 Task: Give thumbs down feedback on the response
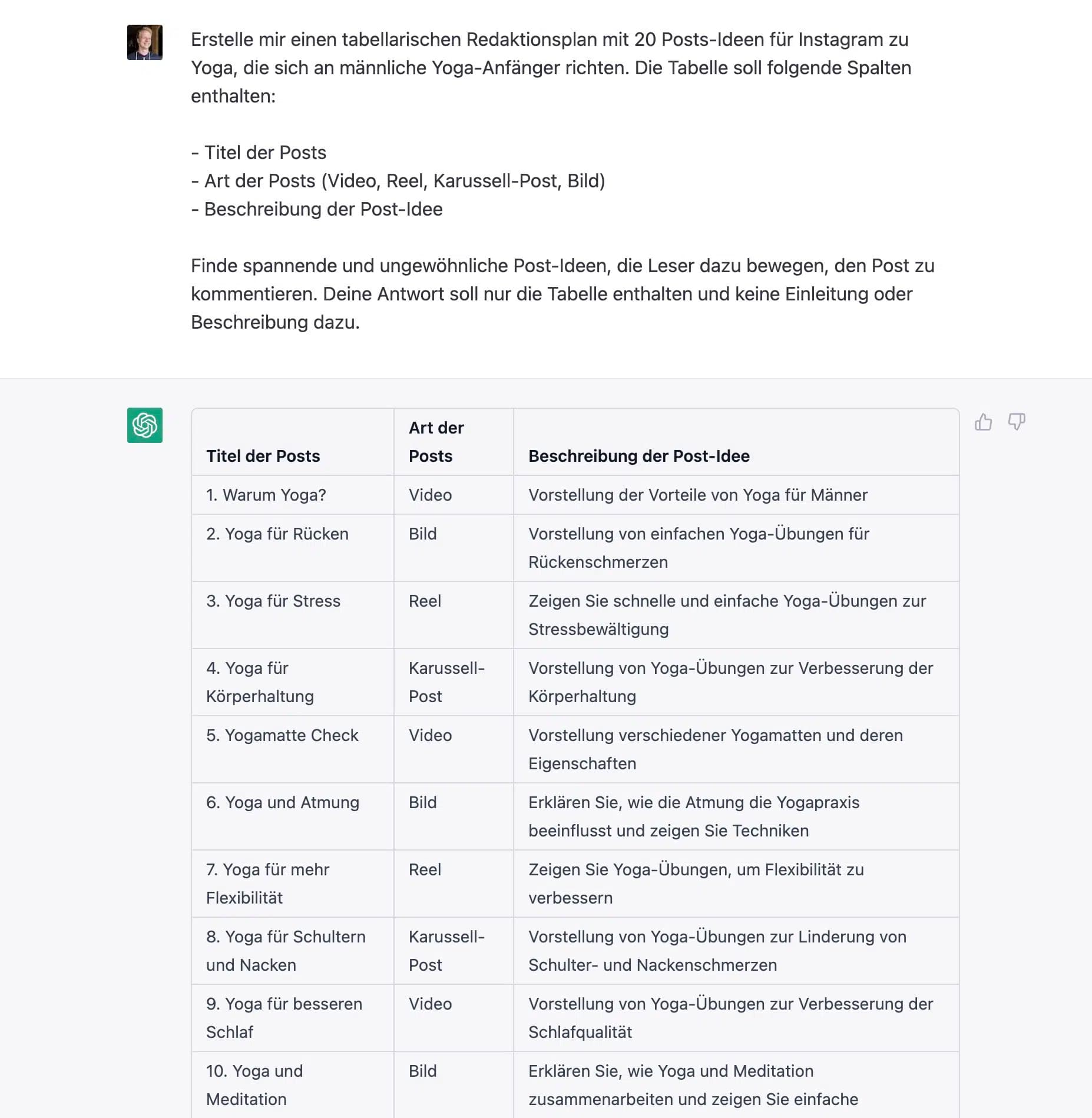point(1017,422)
